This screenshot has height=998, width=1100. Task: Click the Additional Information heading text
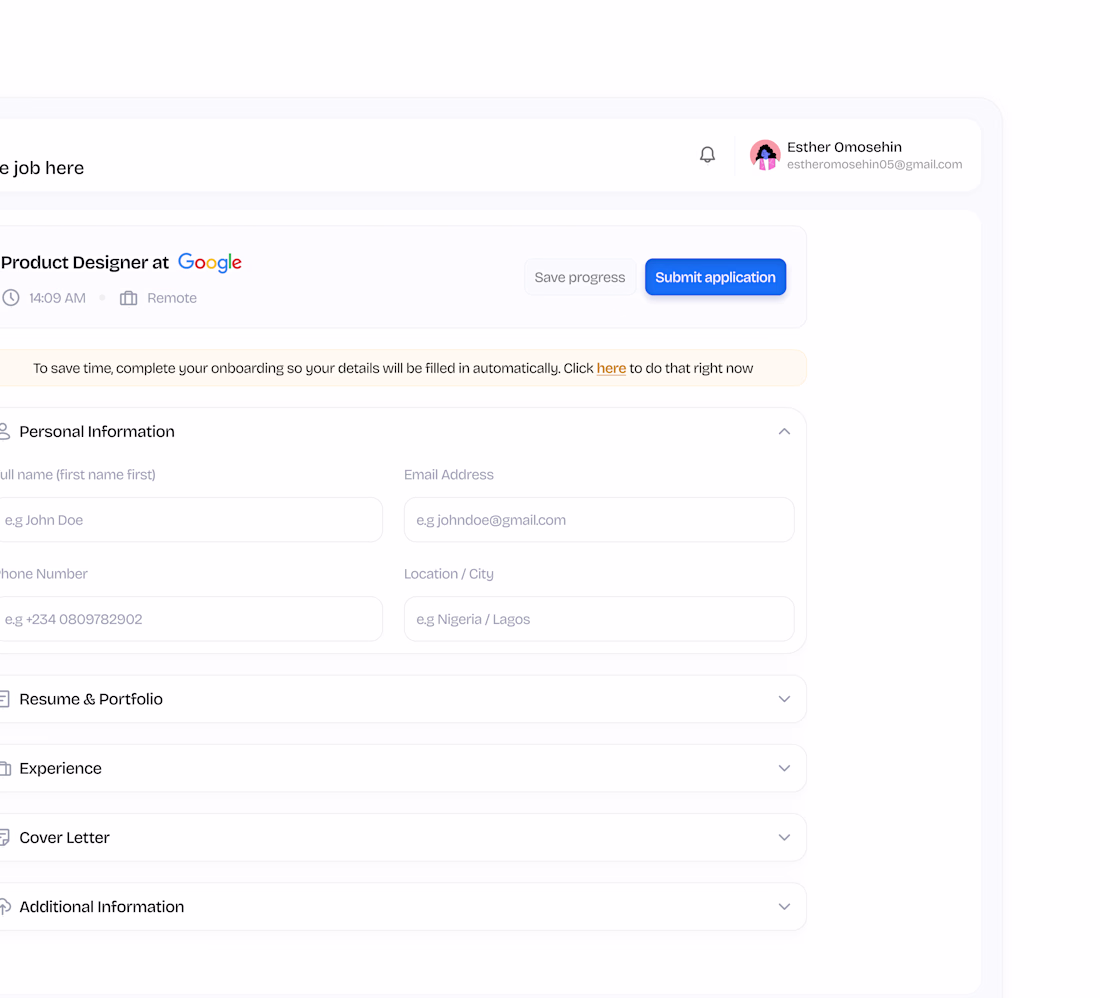click(x=102, y=907)
